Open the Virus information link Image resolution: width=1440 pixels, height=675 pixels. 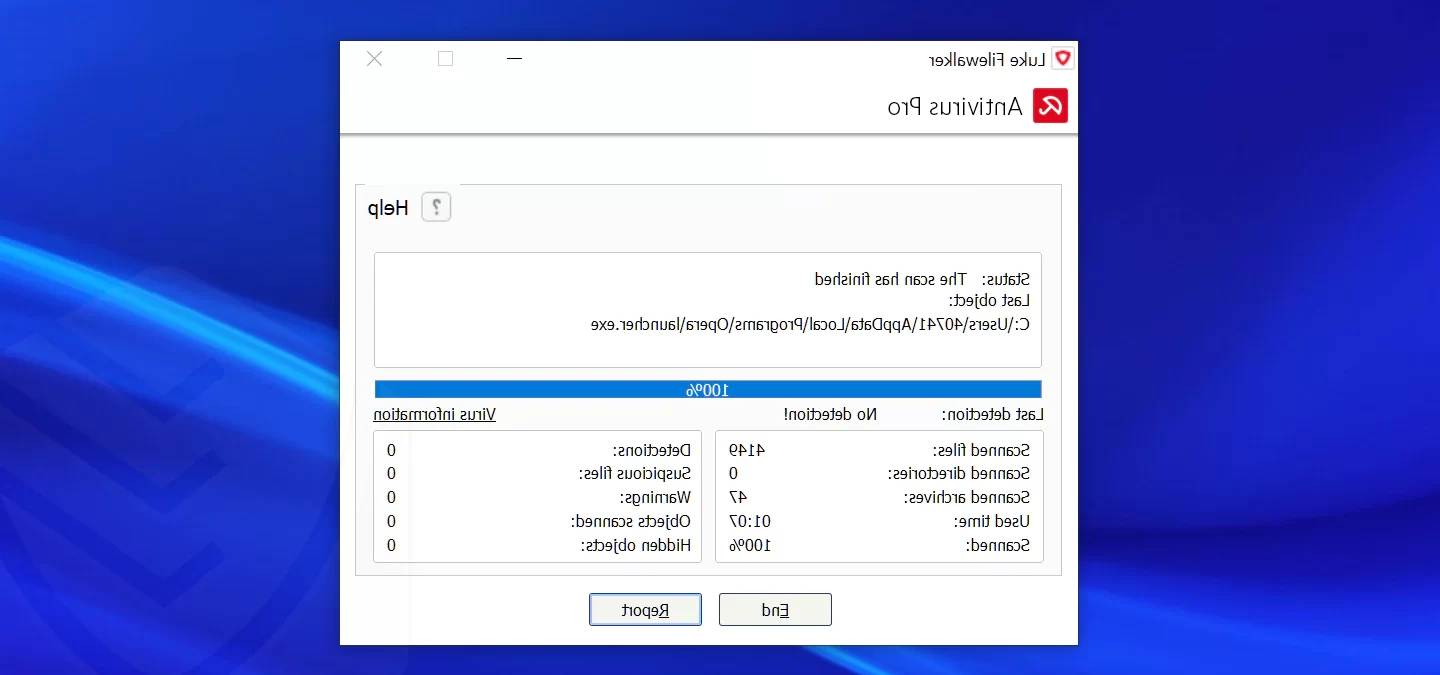(435, 414)
